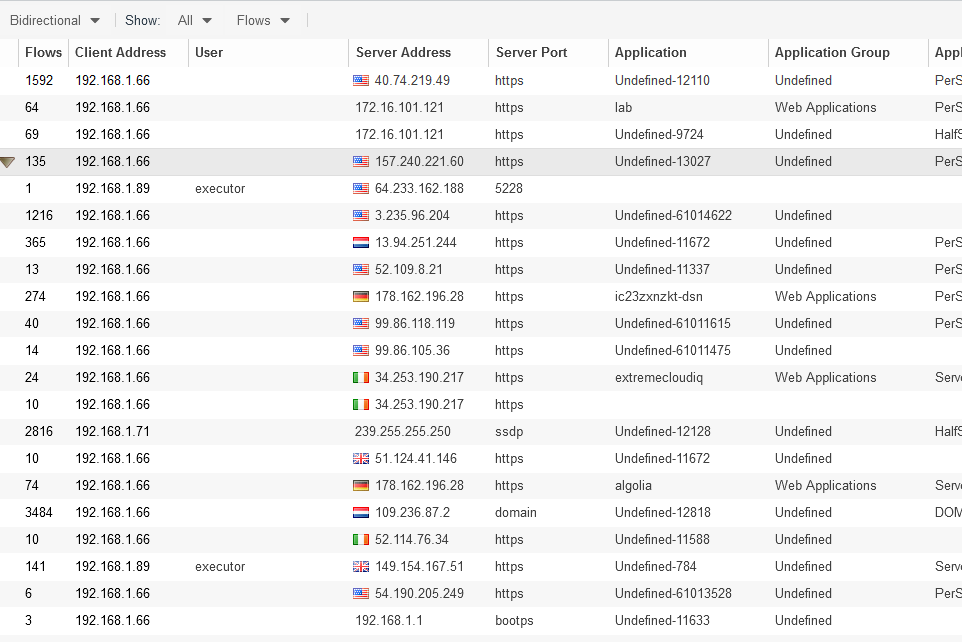Click the Irish flag beside 52.114.76.34
Image resolution: width=962 pixels, height=642 pixels.
click(x=361, y=540)
